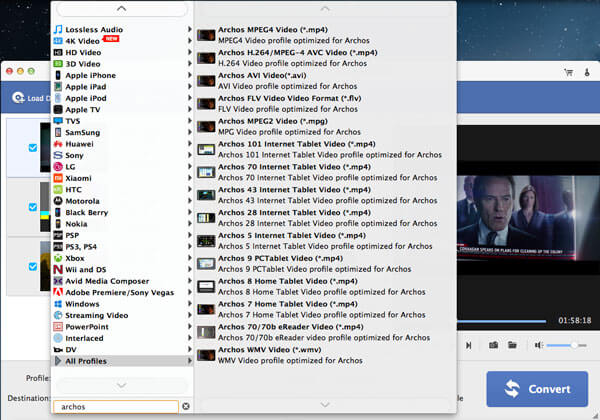Click the LG brand logo icon
Image resolution: width=600 pixels, height=420 pixels.
[x=58, y=166]
